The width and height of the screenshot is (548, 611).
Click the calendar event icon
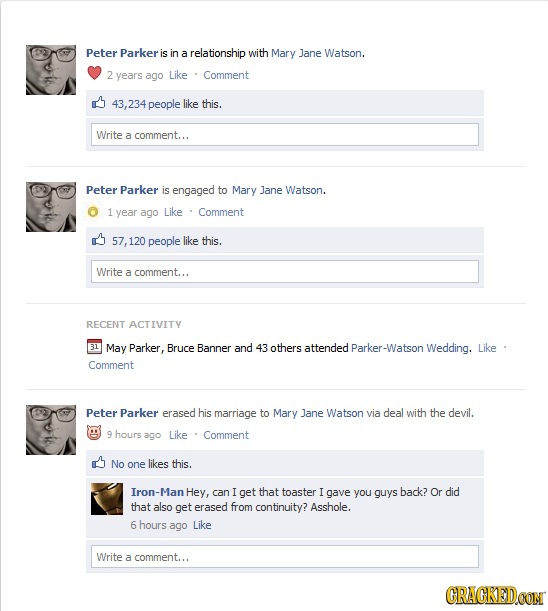pyautogui.click(x=94, y=347)
